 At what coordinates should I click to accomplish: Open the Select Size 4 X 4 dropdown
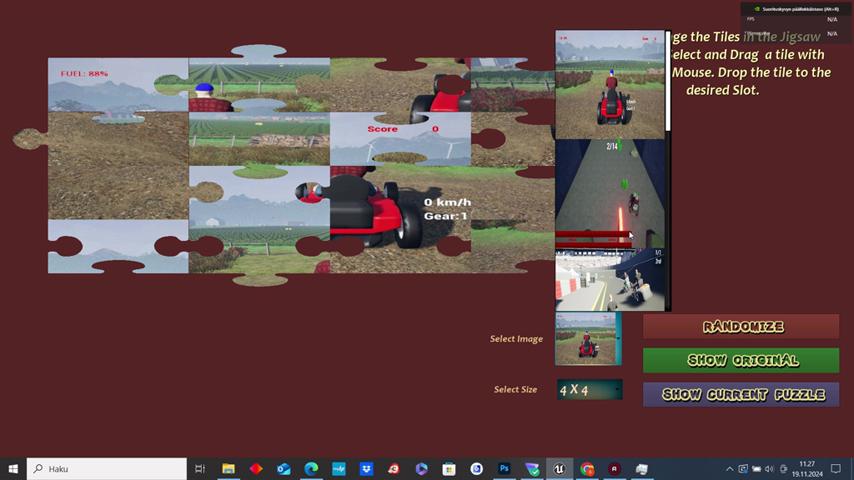(x=589, y=390)
